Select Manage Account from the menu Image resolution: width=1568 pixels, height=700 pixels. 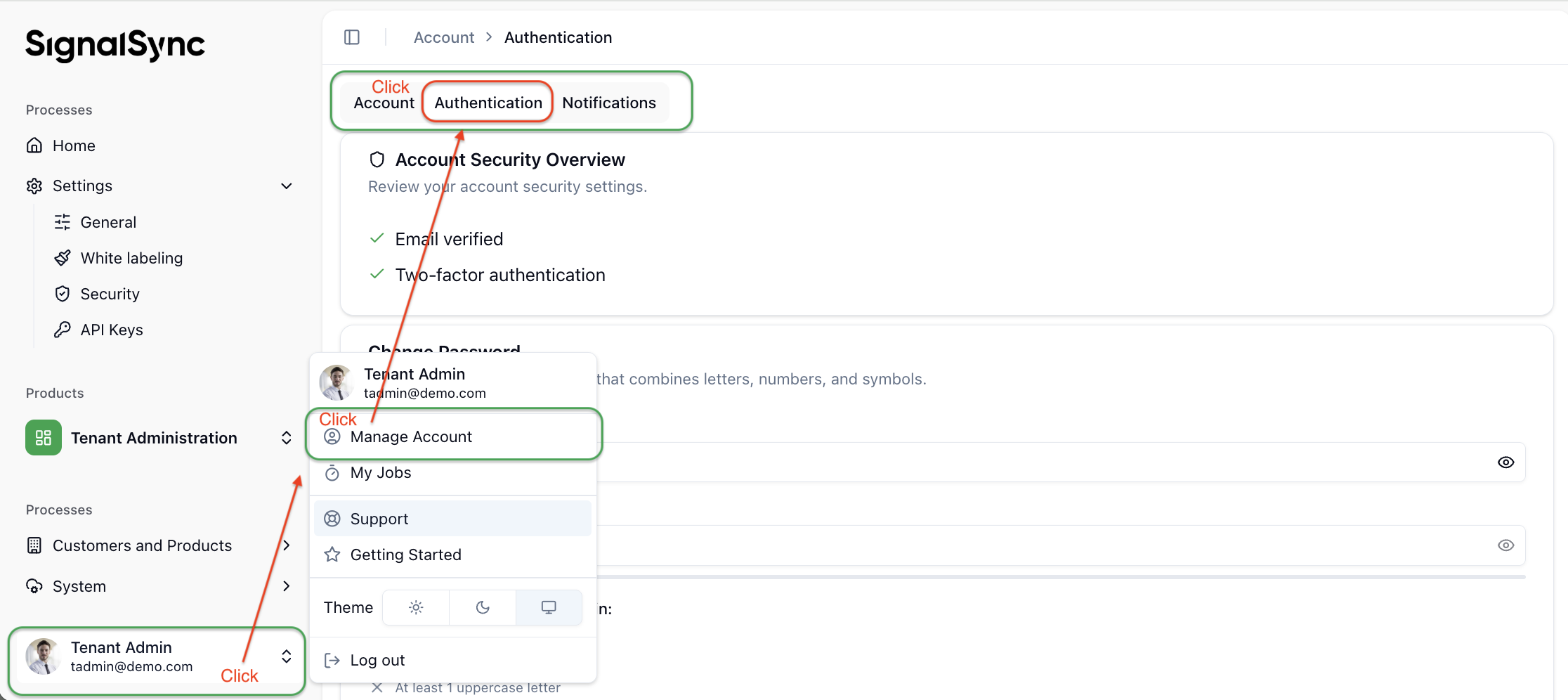pos(453,436)
